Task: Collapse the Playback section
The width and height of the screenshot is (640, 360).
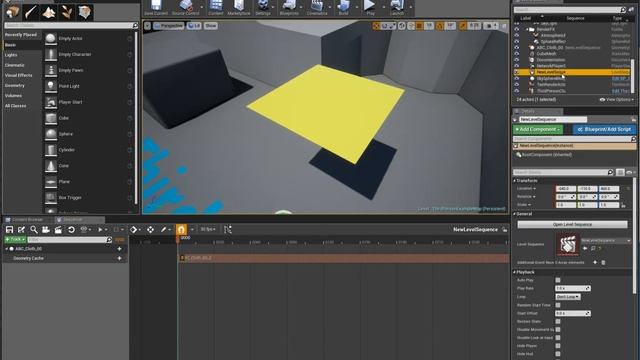Action: click(x=514, y=272)
